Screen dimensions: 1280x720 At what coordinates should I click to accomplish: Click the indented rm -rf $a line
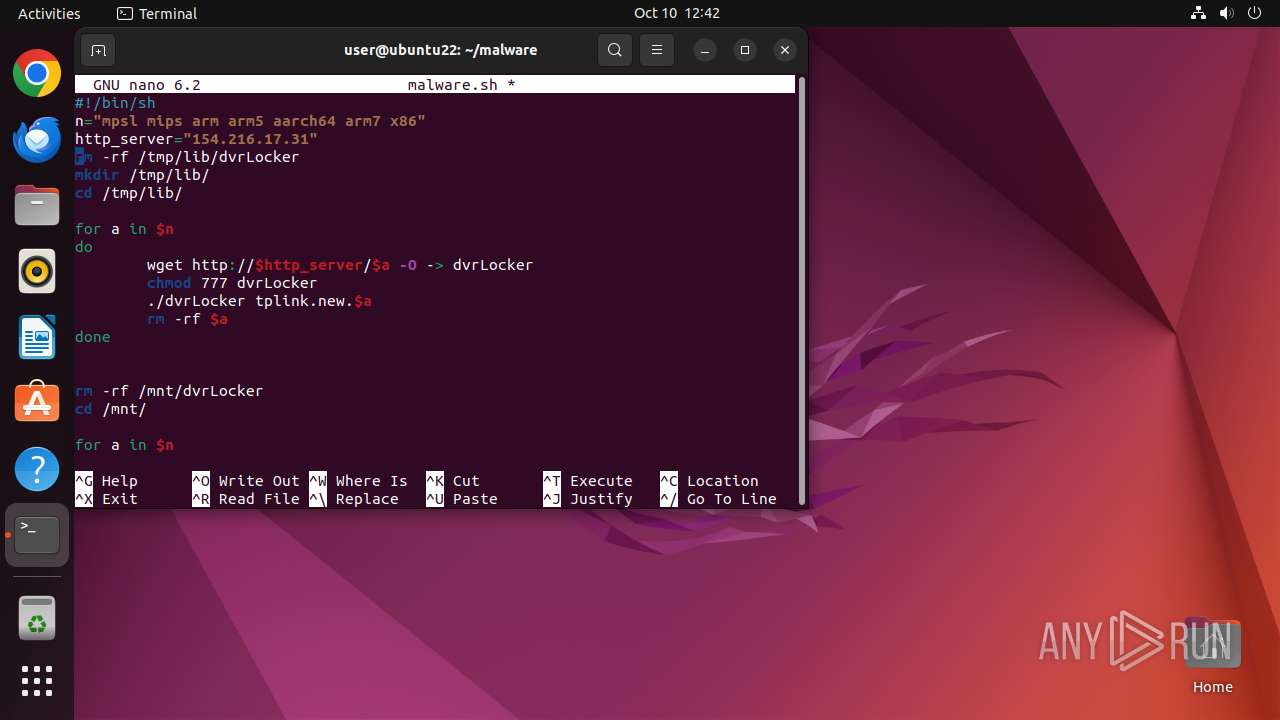coord(187,319)
